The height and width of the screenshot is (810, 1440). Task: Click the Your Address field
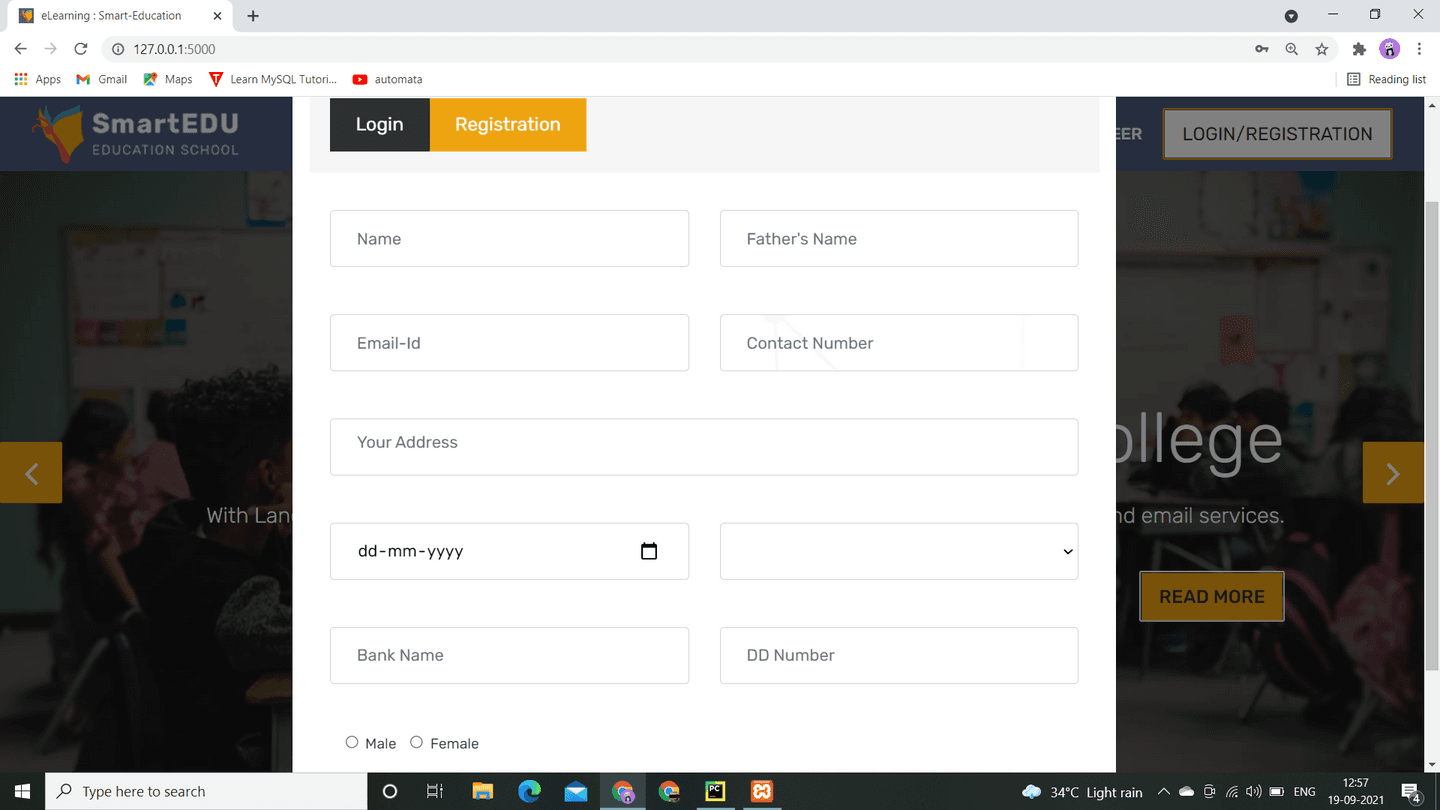704,446
